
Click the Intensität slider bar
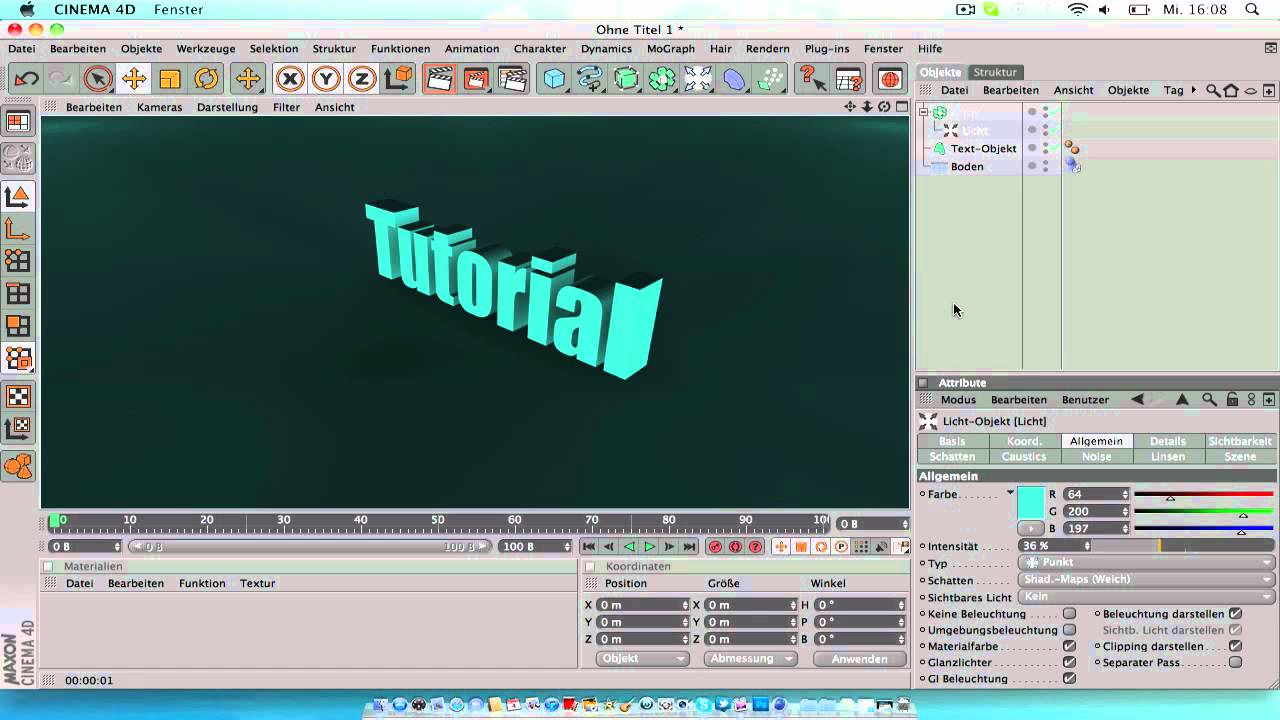point(1184,546)
